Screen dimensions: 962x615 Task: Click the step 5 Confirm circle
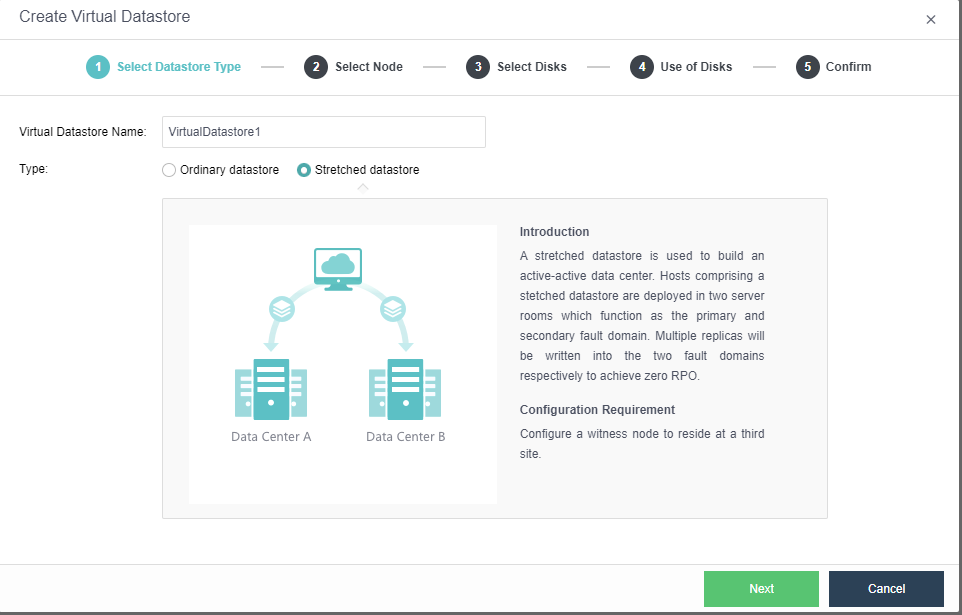810,66
